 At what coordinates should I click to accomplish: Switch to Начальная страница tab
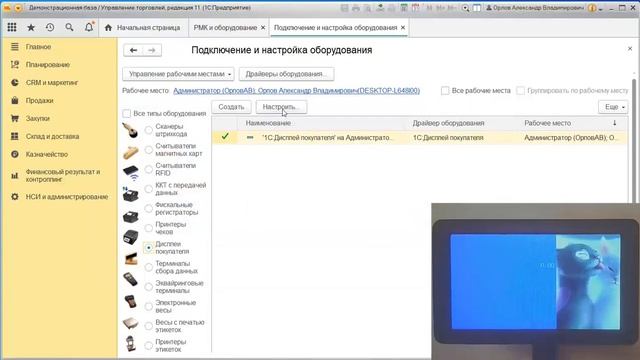tap(142, 28)
